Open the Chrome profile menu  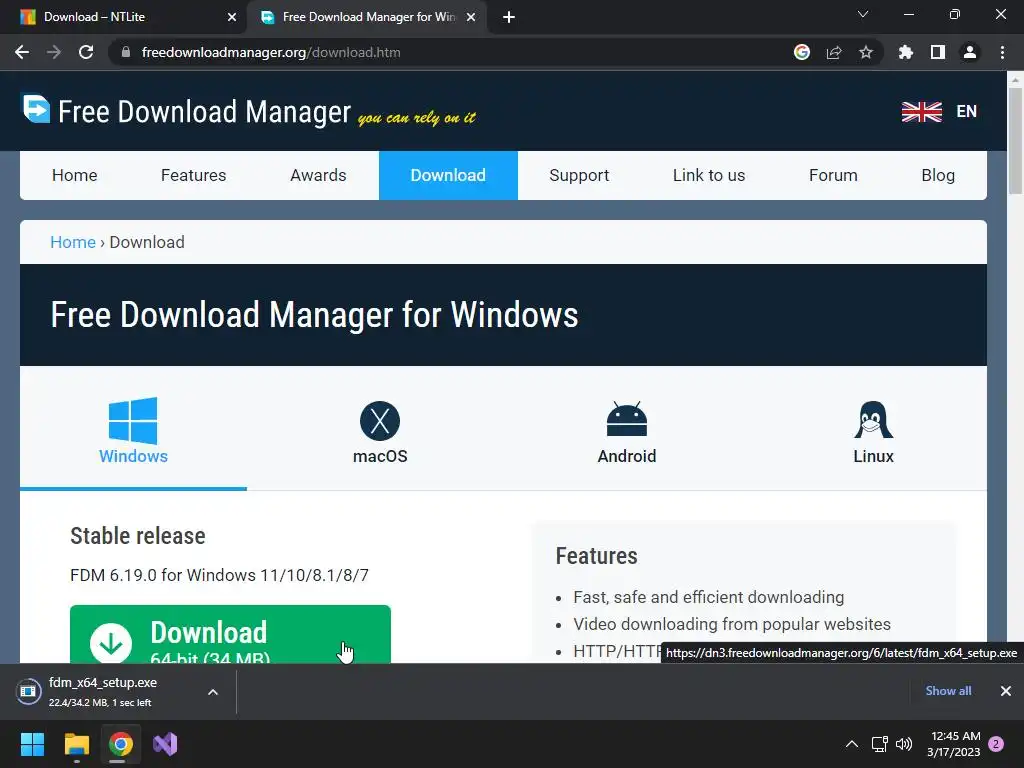(970, 52)
